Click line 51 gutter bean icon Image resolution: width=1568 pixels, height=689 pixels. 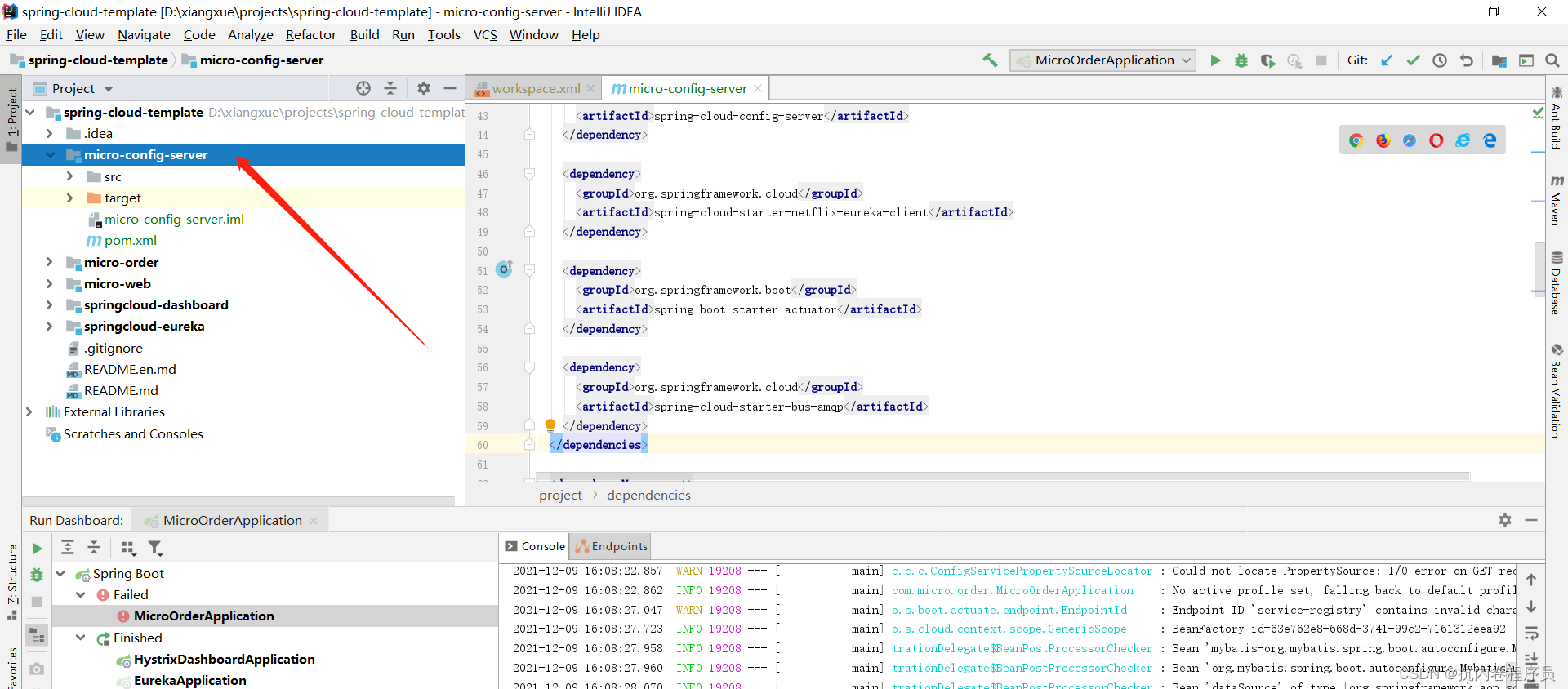pos(505,269)
